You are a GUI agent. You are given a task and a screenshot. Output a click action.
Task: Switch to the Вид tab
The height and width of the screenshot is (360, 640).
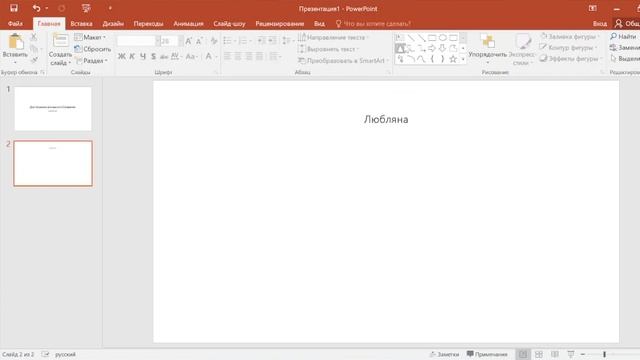[x=320, y=24]
